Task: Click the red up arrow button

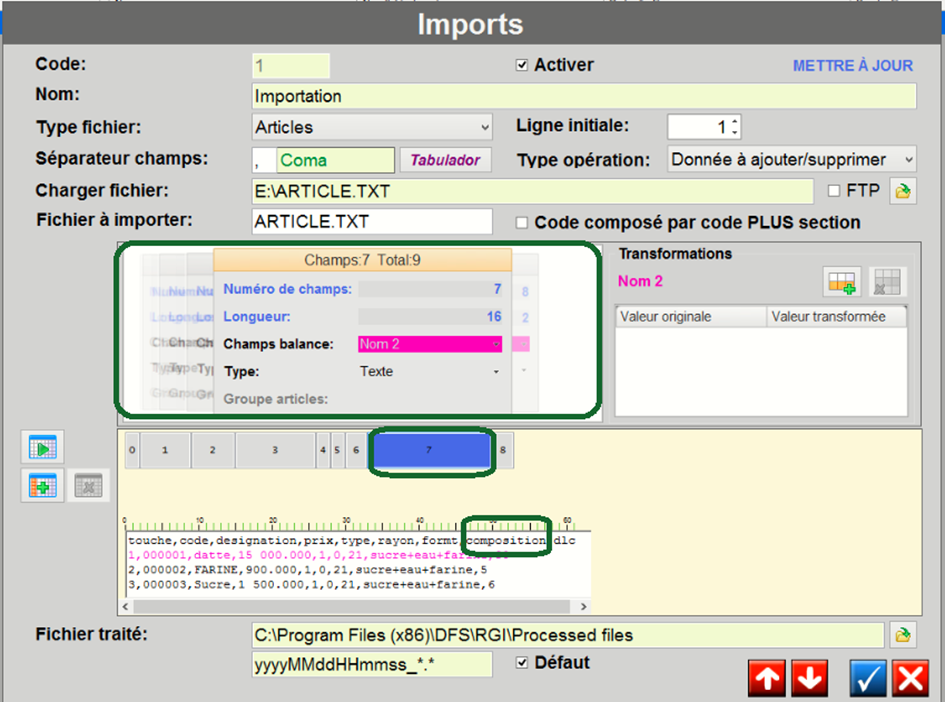Action: point(767,678)
